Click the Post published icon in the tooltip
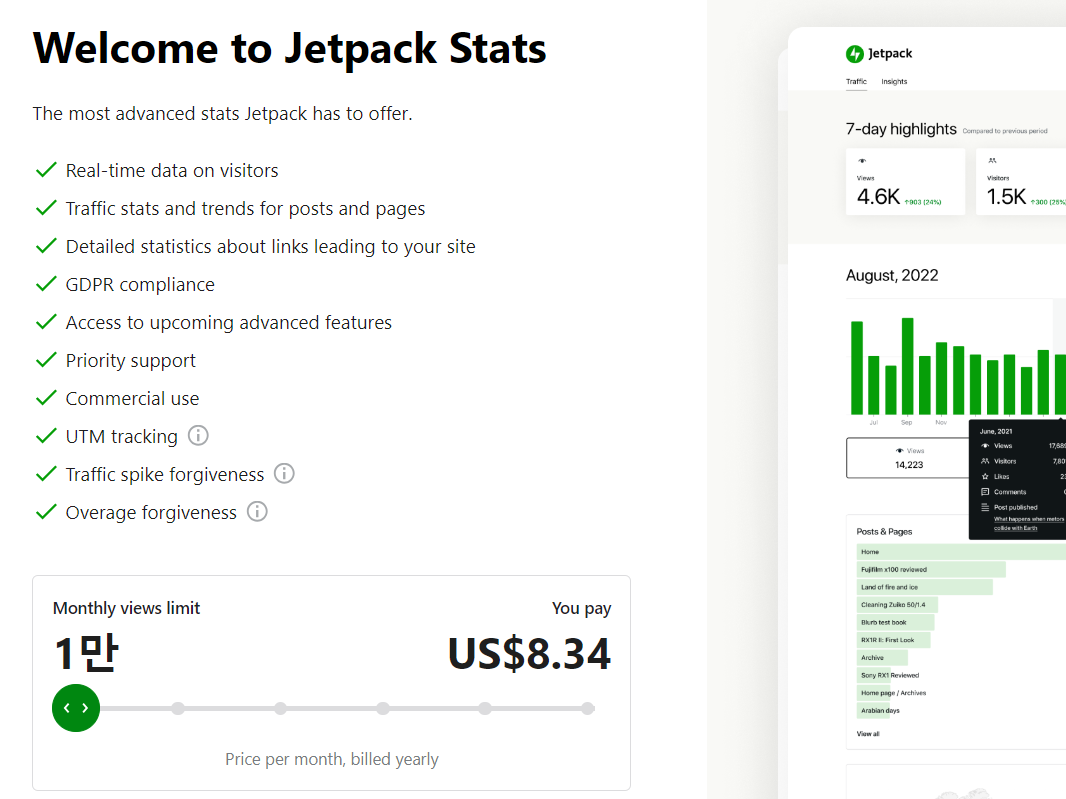 [985, 507]
